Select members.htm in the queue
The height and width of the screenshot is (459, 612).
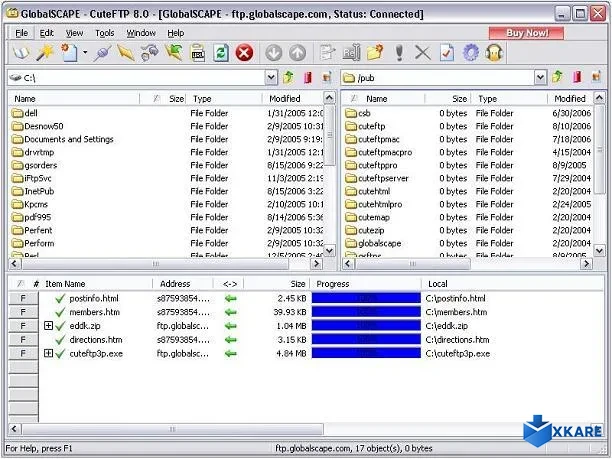click(94, 312)
